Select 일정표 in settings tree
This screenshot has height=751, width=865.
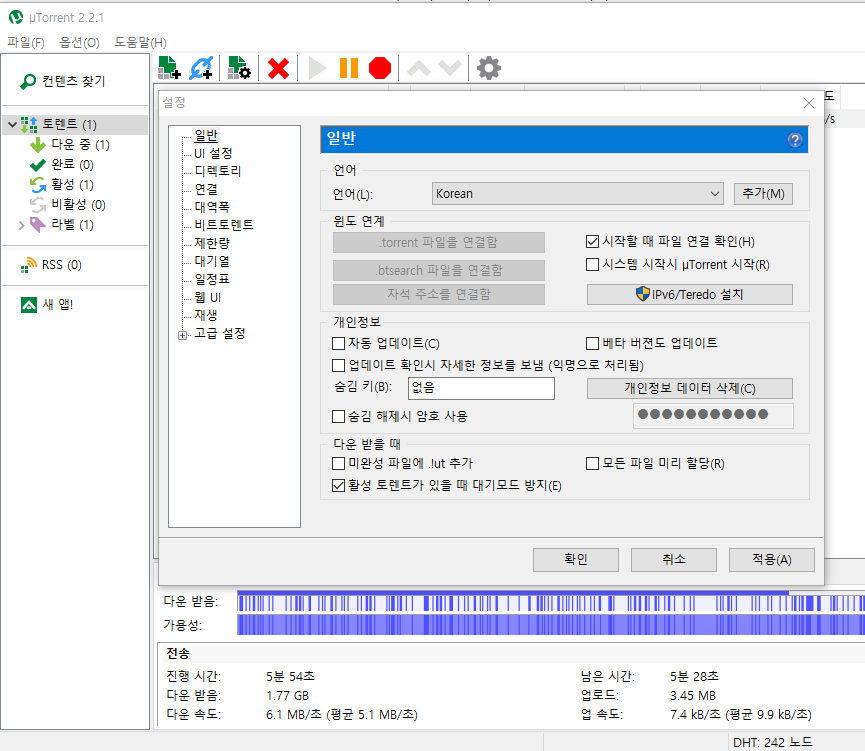click(x=212, y=279)
